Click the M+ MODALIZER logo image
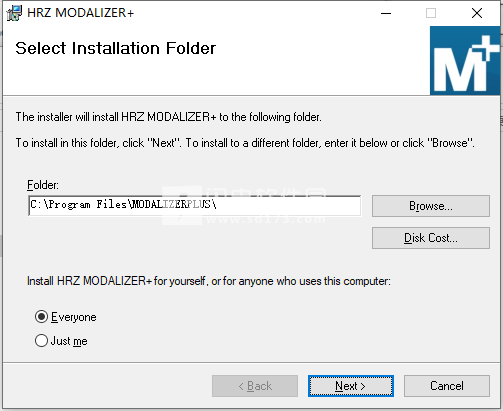503x411 pixels. pyautogui.click(x=465, y=61)
